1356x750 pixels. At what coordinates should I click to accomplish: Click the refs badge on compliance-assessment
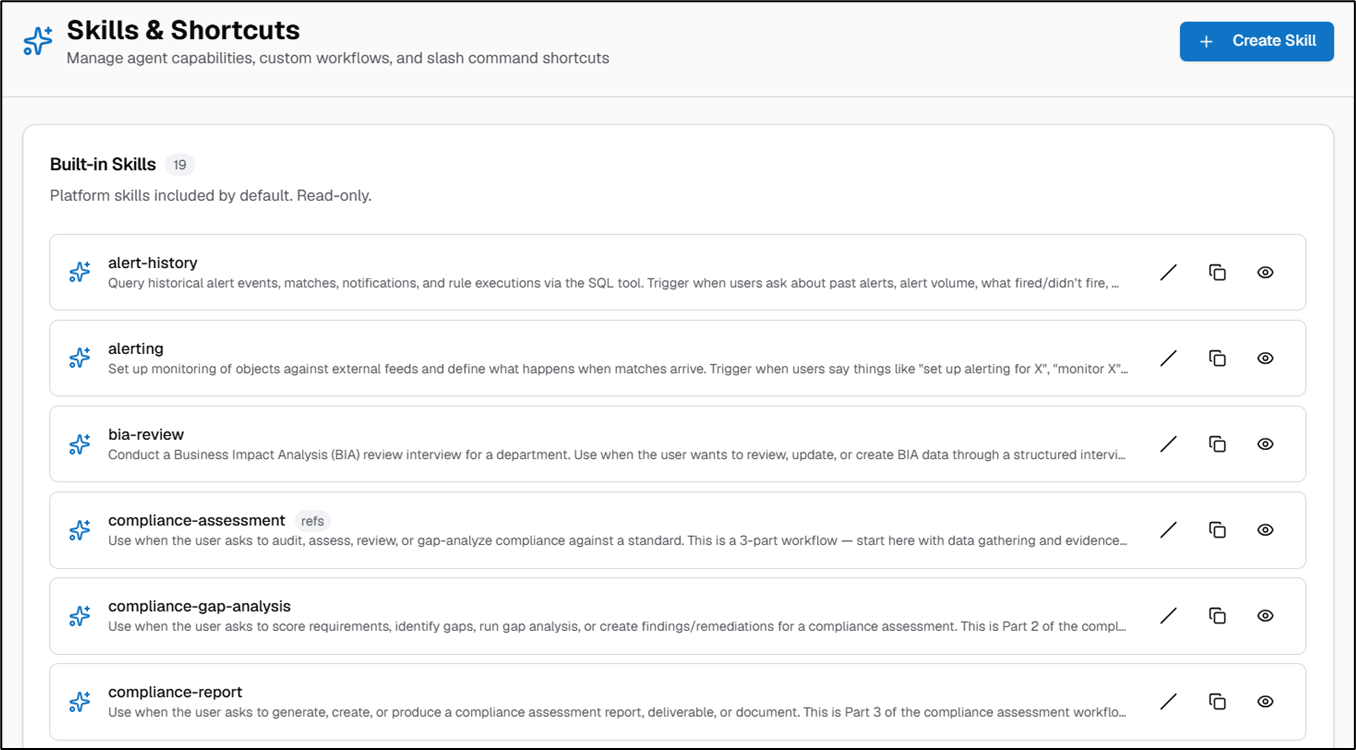coord(313,521)
